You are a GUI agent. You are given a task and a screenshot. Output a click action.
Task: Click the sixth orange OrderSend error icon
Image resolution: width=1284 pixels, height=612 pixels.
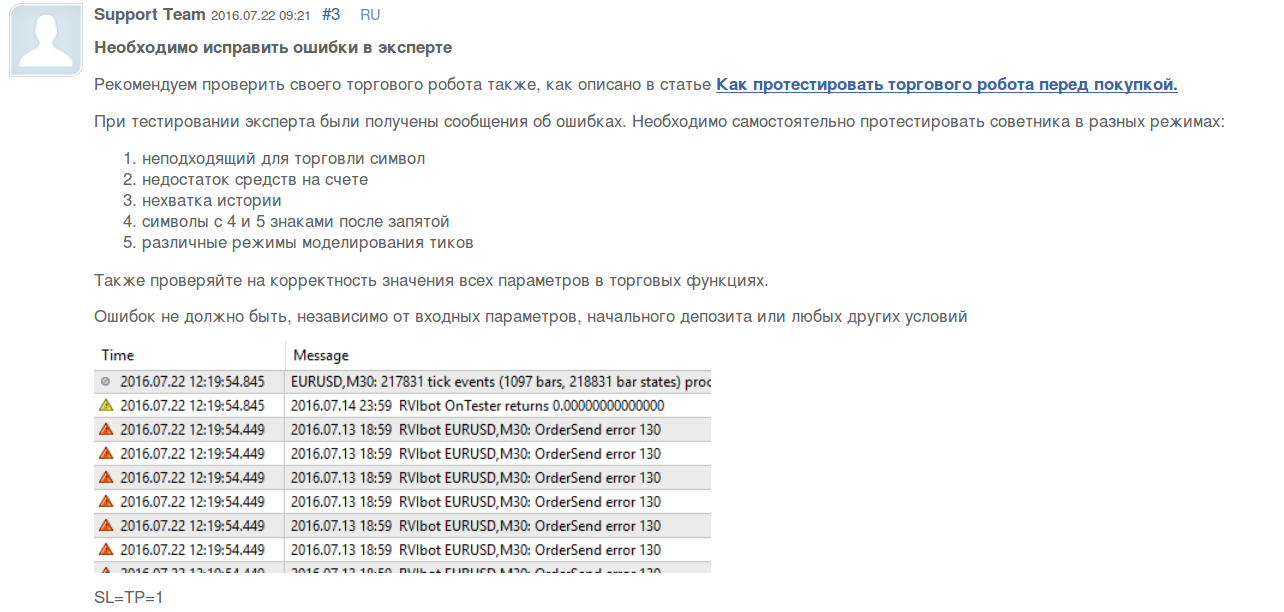click(x=106, y=549)
